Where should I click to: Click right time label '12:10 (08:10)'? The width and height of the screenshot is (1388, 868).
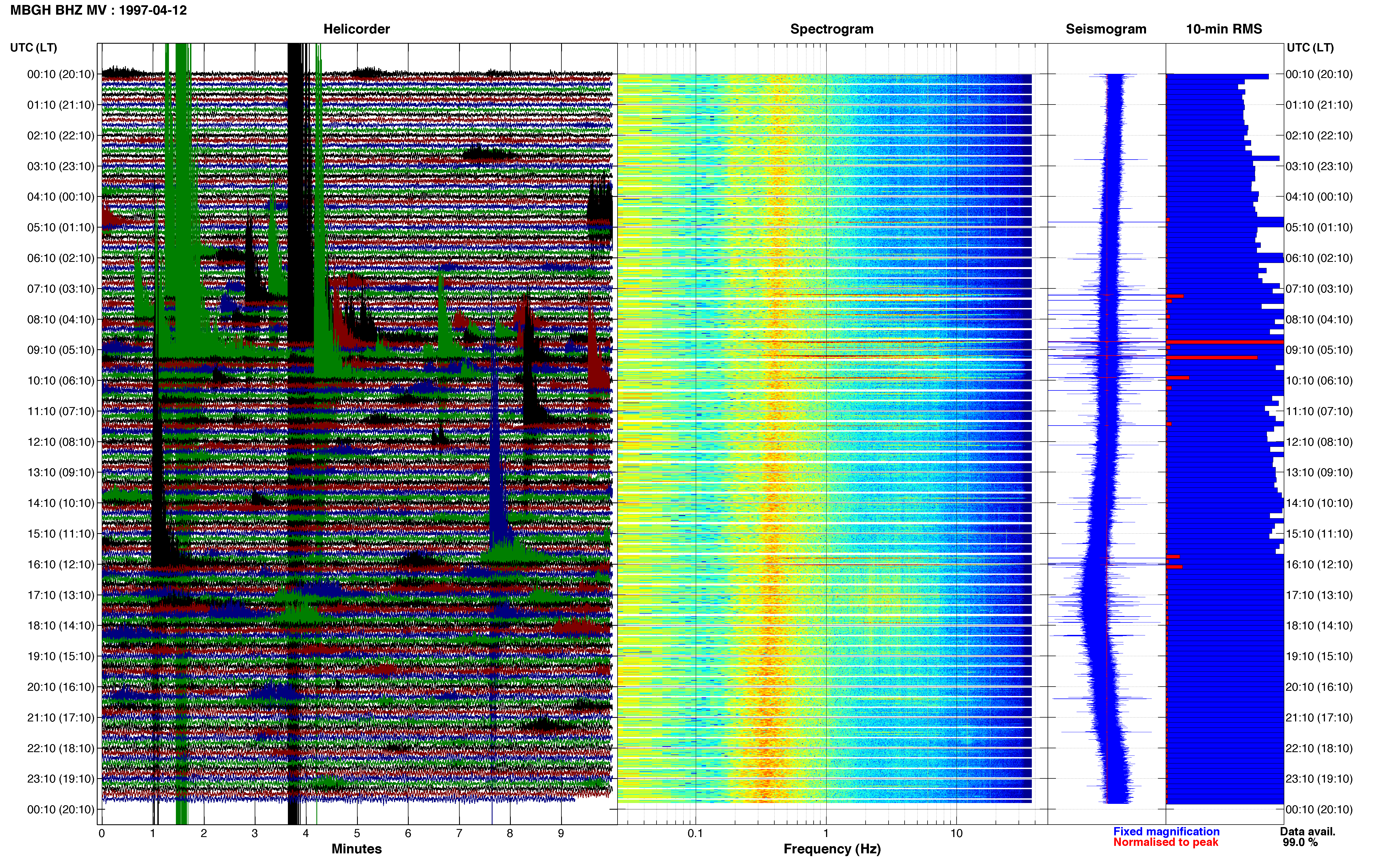[x=1319, y=442]
